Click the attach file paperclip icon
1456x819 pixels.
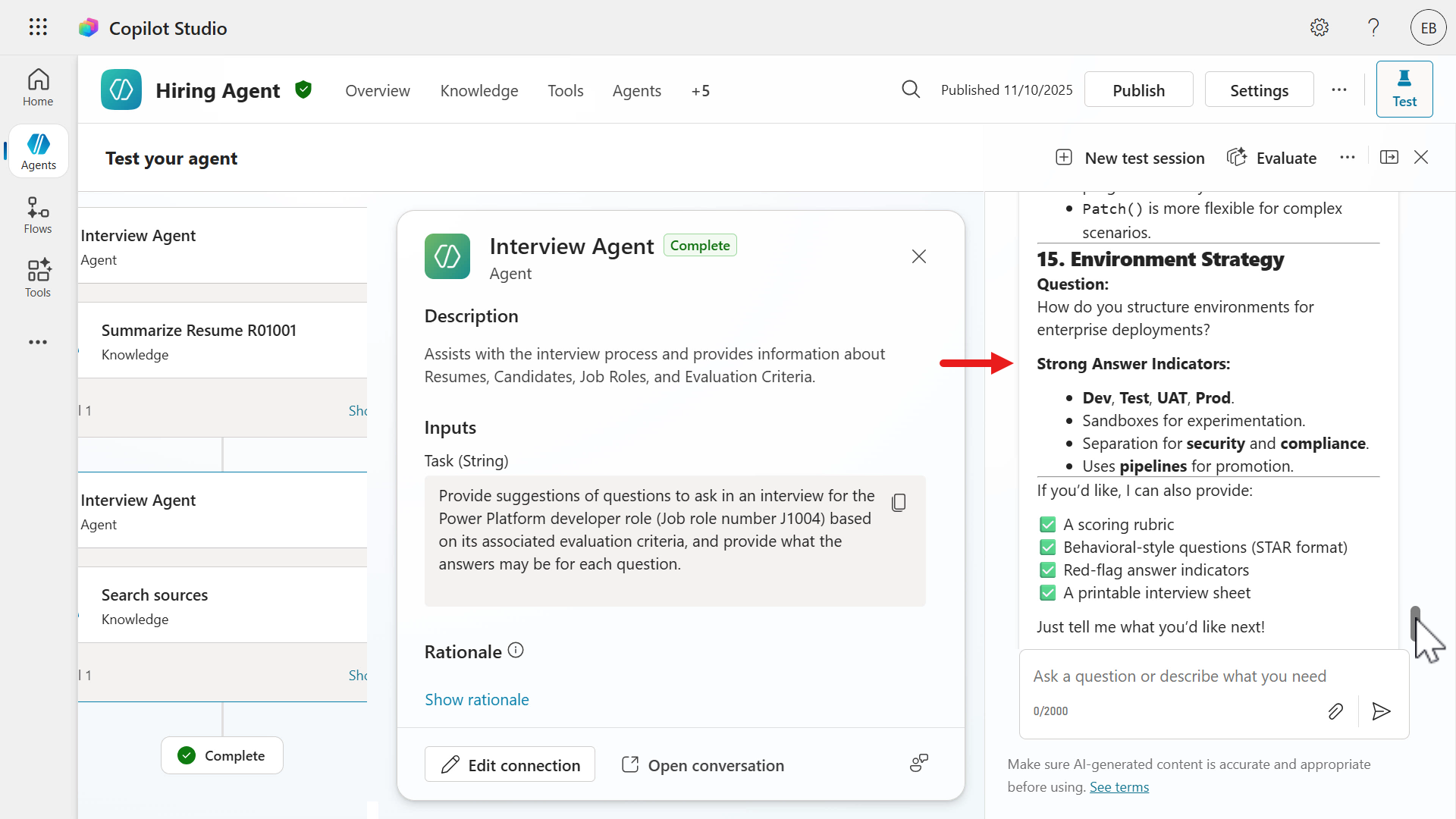pos(1335,711)
